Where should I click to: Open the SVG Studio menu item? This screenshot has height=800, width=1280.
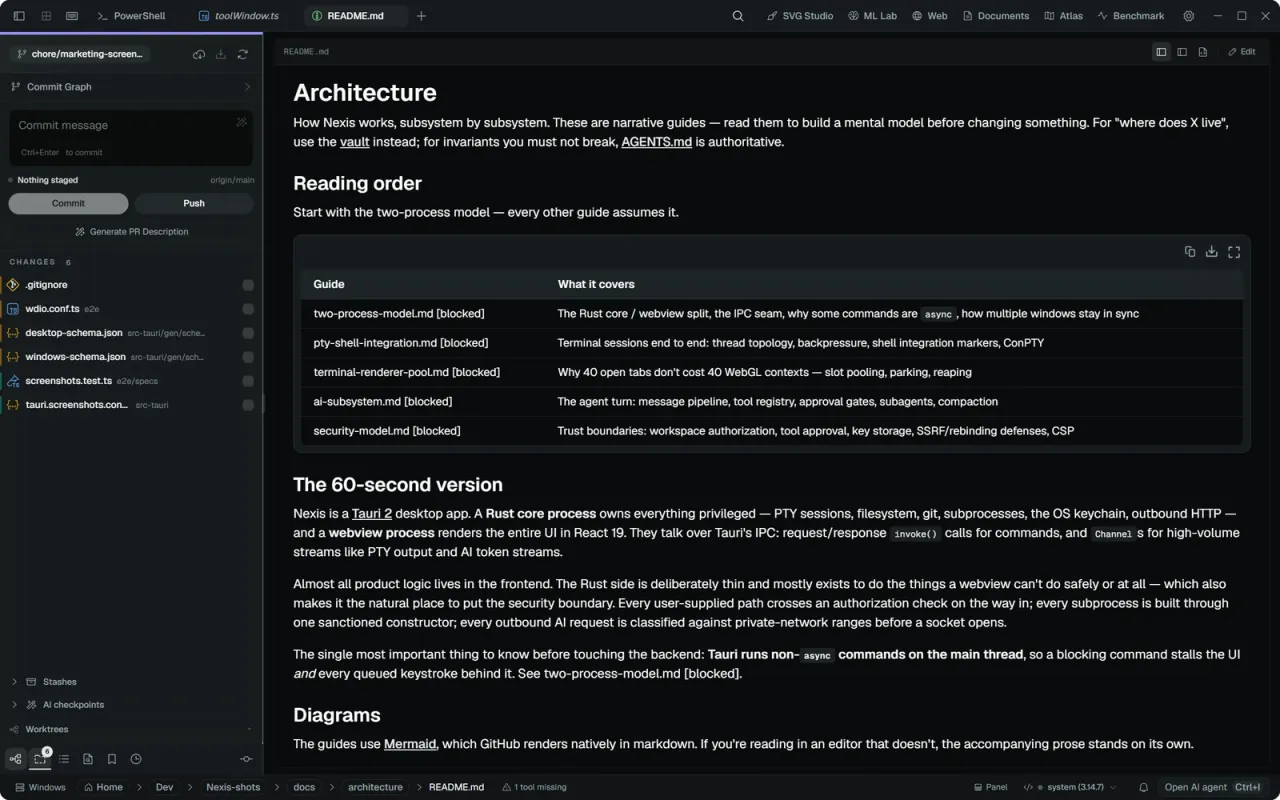point(800,16)
